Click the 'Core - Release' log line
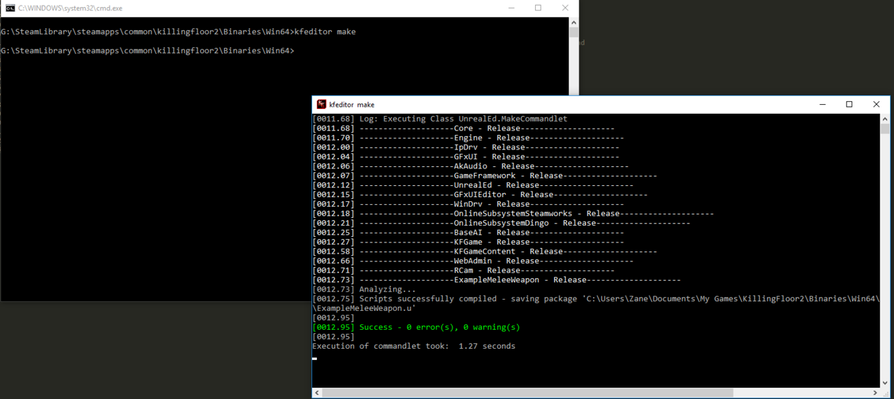 [464, 128]
